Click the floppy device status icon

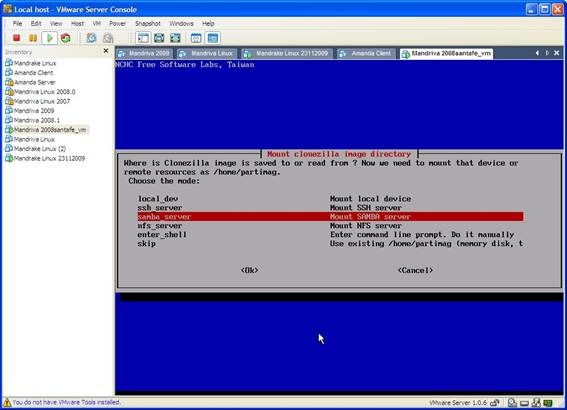click(x=524, y=403)
